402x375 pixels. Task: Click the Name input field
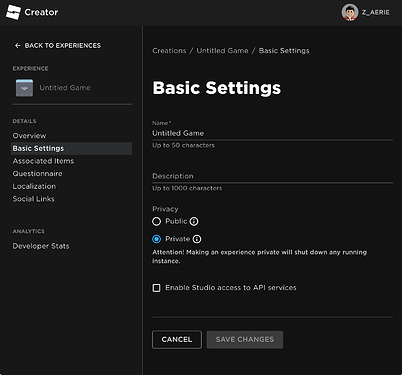273,133
